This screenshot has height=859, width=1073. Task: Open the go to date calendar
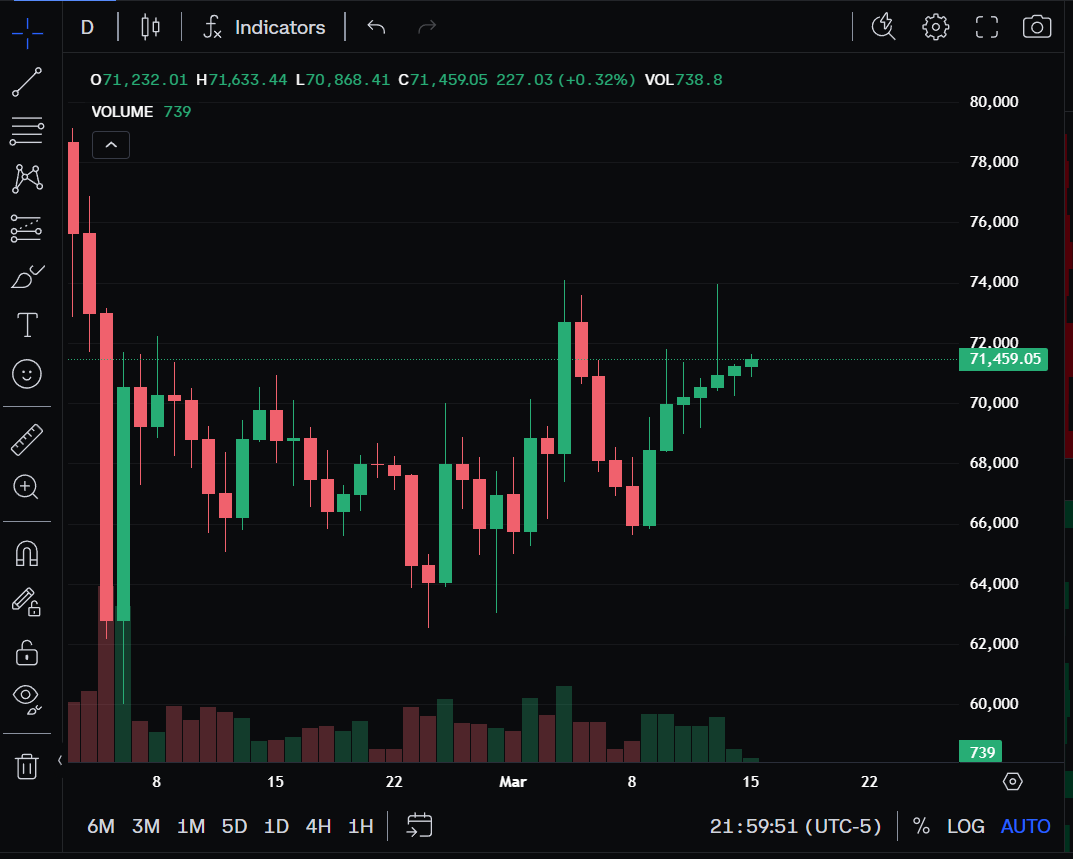point(419,825)
